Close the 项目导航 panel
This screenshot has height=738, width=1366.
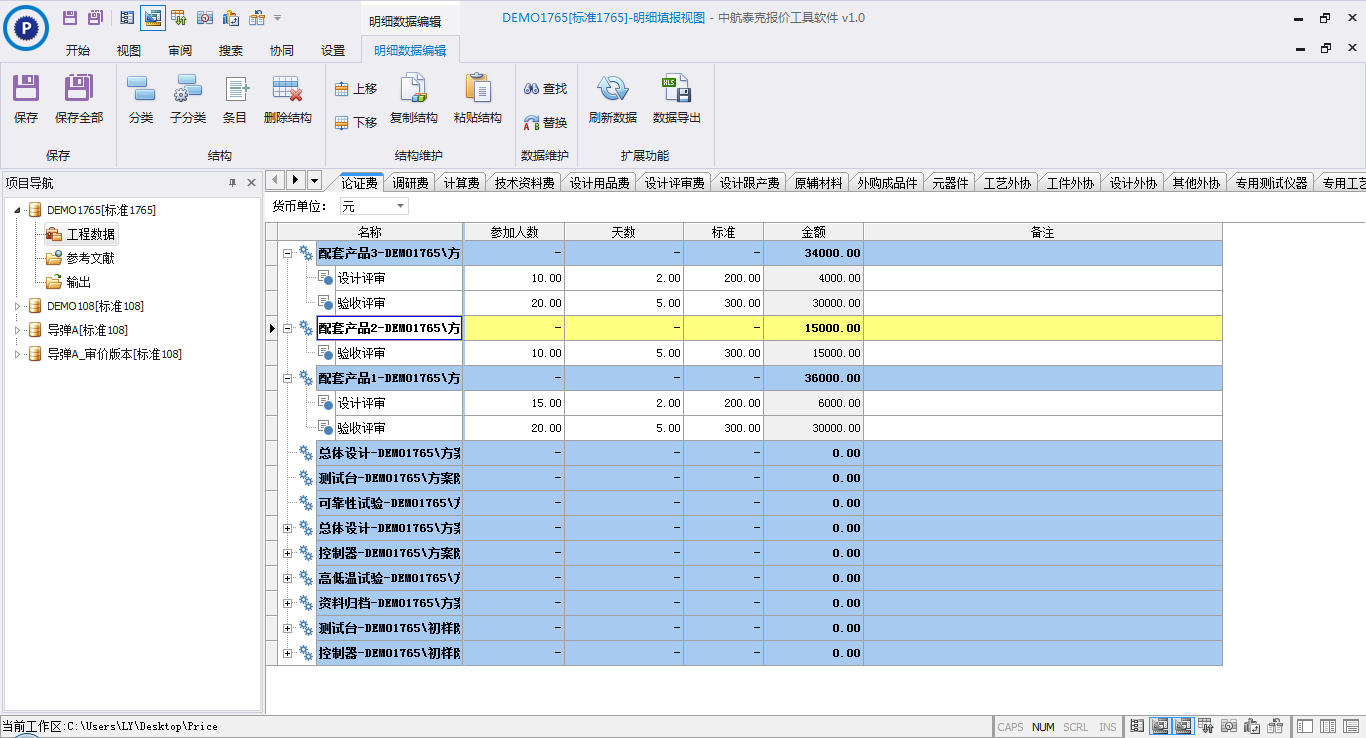[251, 183]
